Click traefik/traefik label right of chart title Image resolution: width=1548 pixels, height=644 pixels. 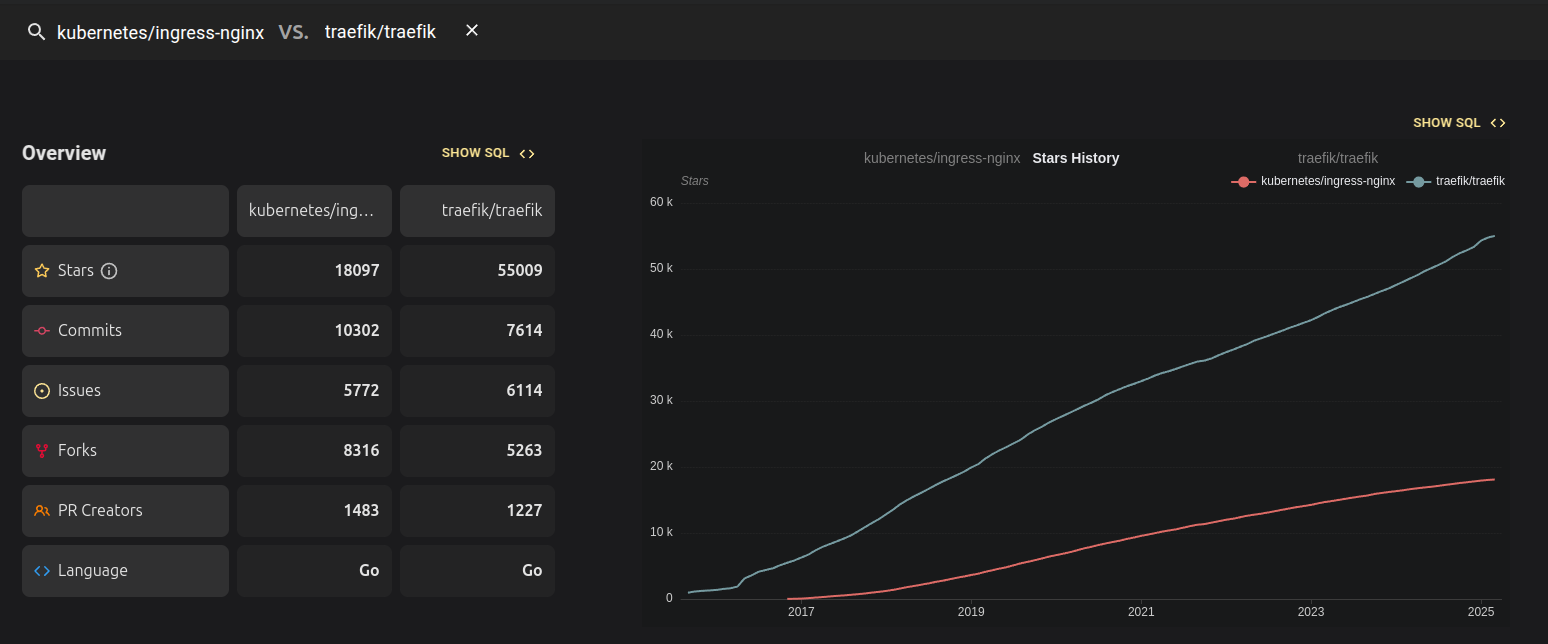click(x=1338, y=158)
